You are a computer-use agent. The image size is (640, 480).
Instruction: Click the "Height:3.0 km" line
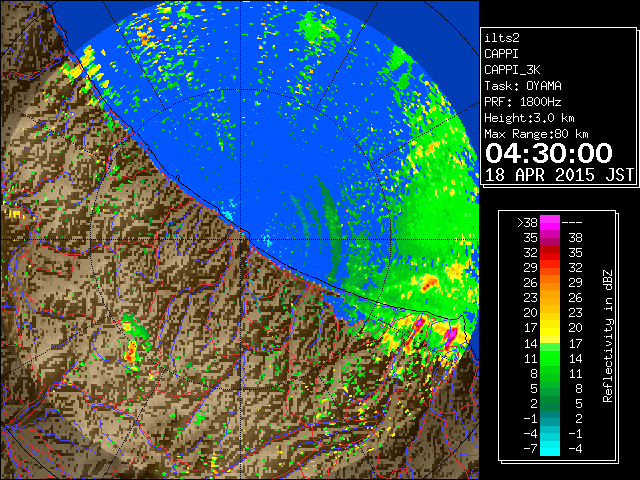[x=529, y=118]
